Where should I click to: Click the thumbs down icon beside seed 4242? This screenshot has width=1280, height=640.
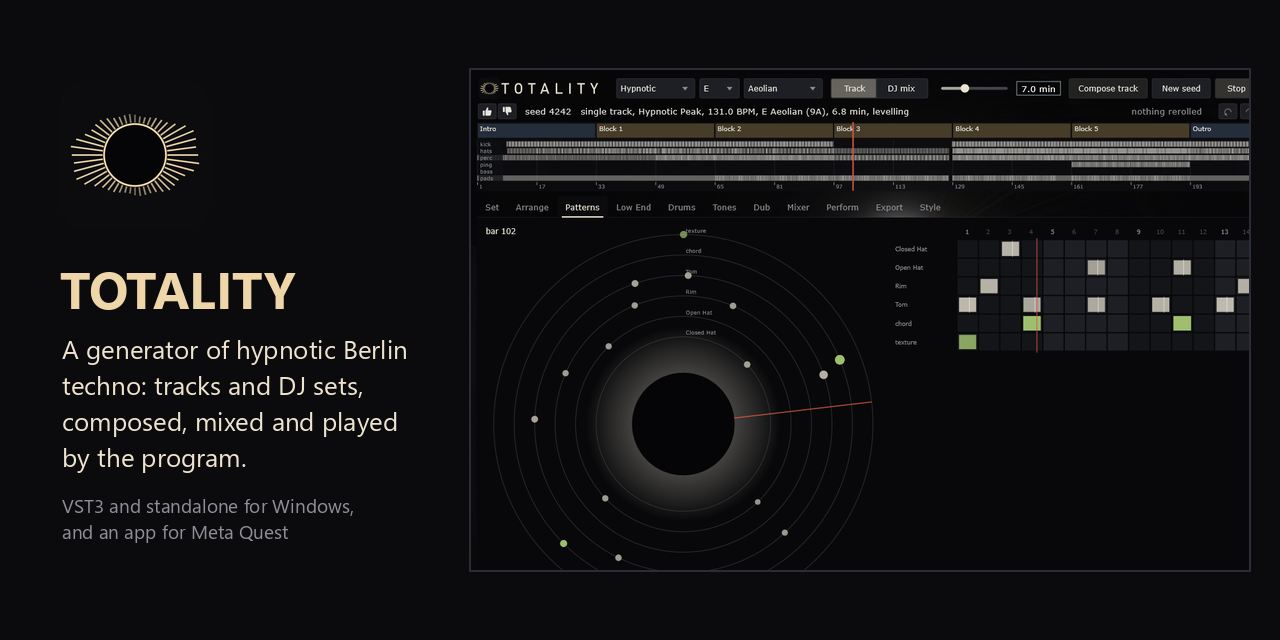507,112
